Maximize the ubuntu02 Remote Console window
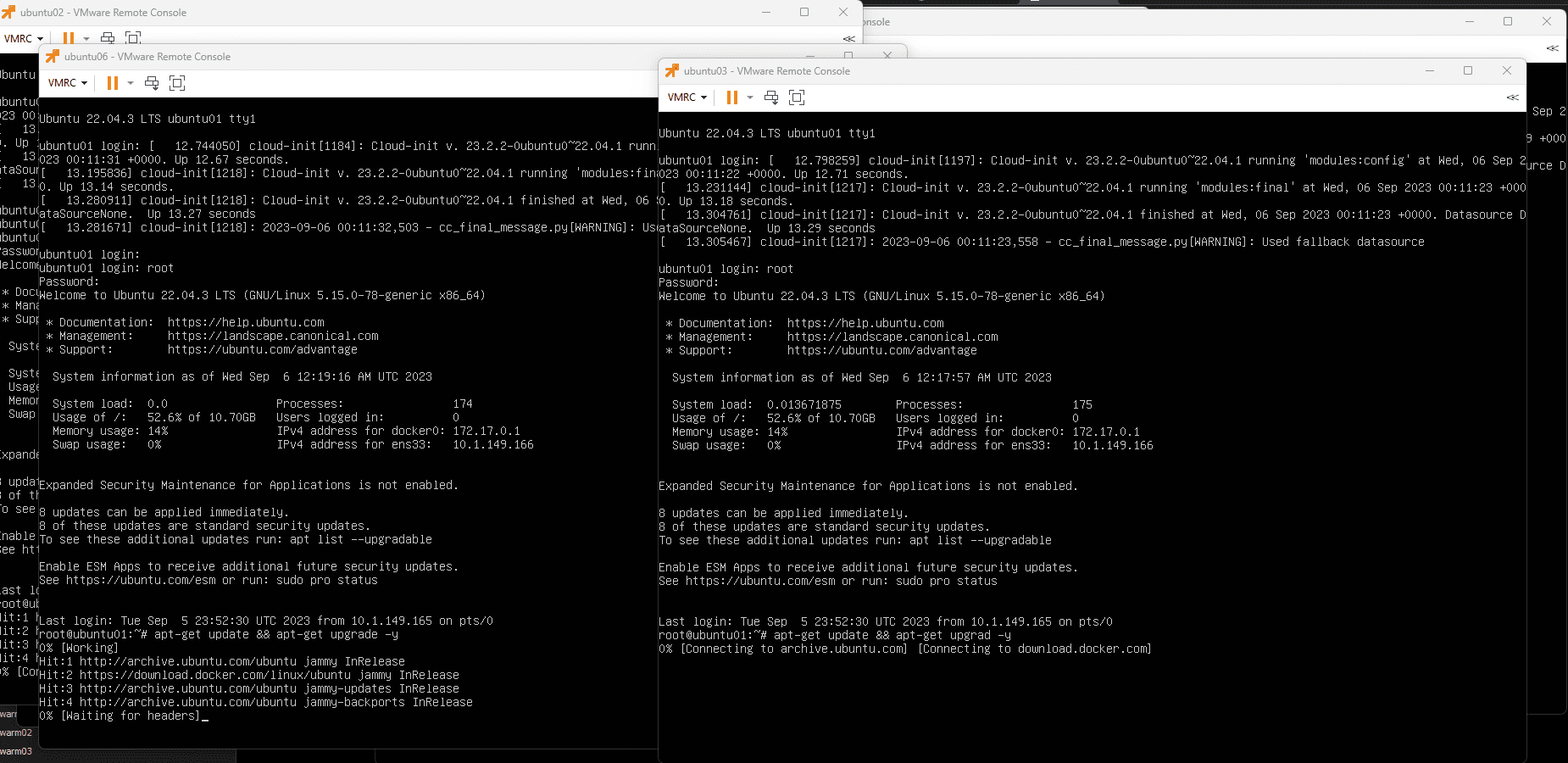The width and height of the screenshot is (1568, 763). tap(804, 12)
